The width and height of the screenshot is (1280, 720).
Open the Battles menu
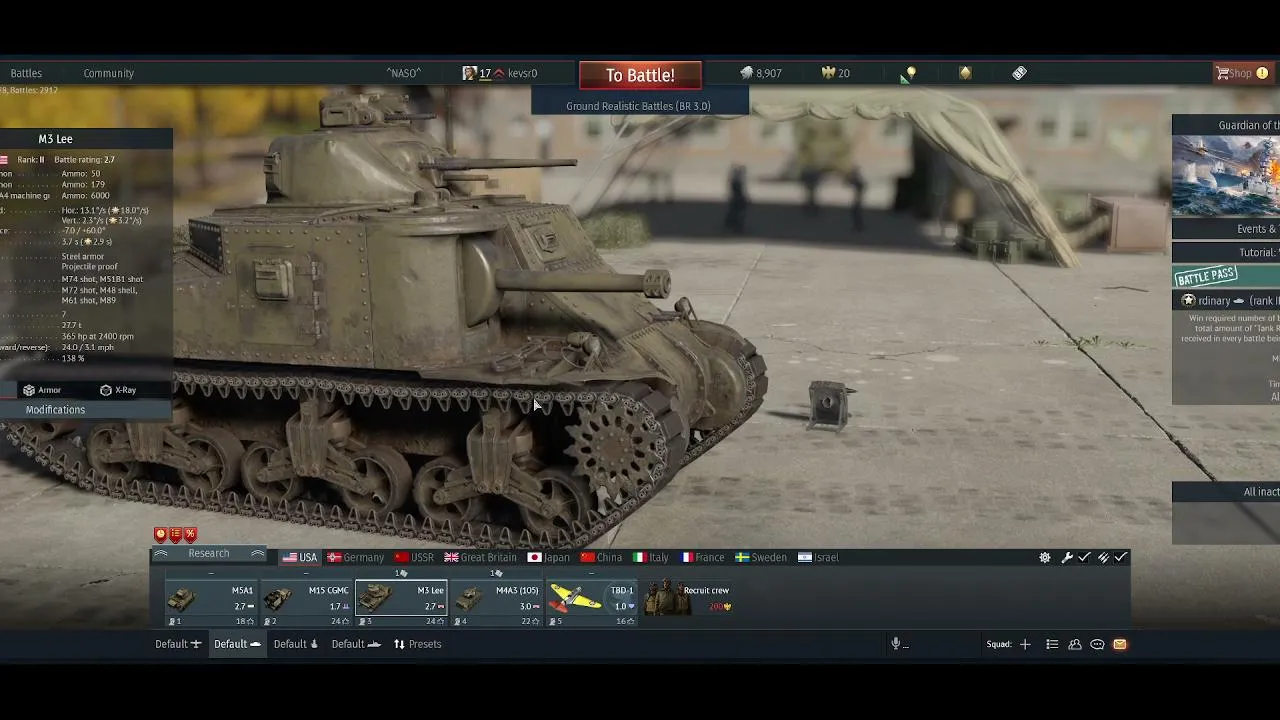point(26,73)
